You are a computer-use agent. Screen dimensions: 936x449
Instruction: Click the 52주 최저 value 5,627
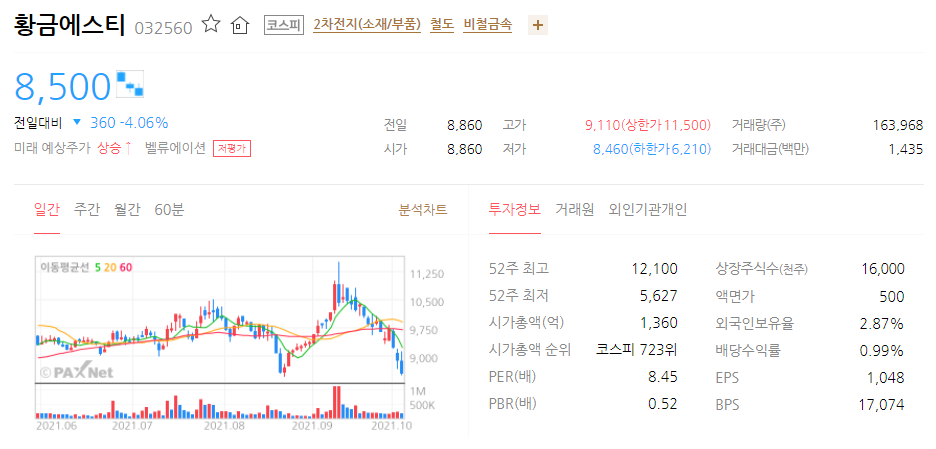[658, 296]
